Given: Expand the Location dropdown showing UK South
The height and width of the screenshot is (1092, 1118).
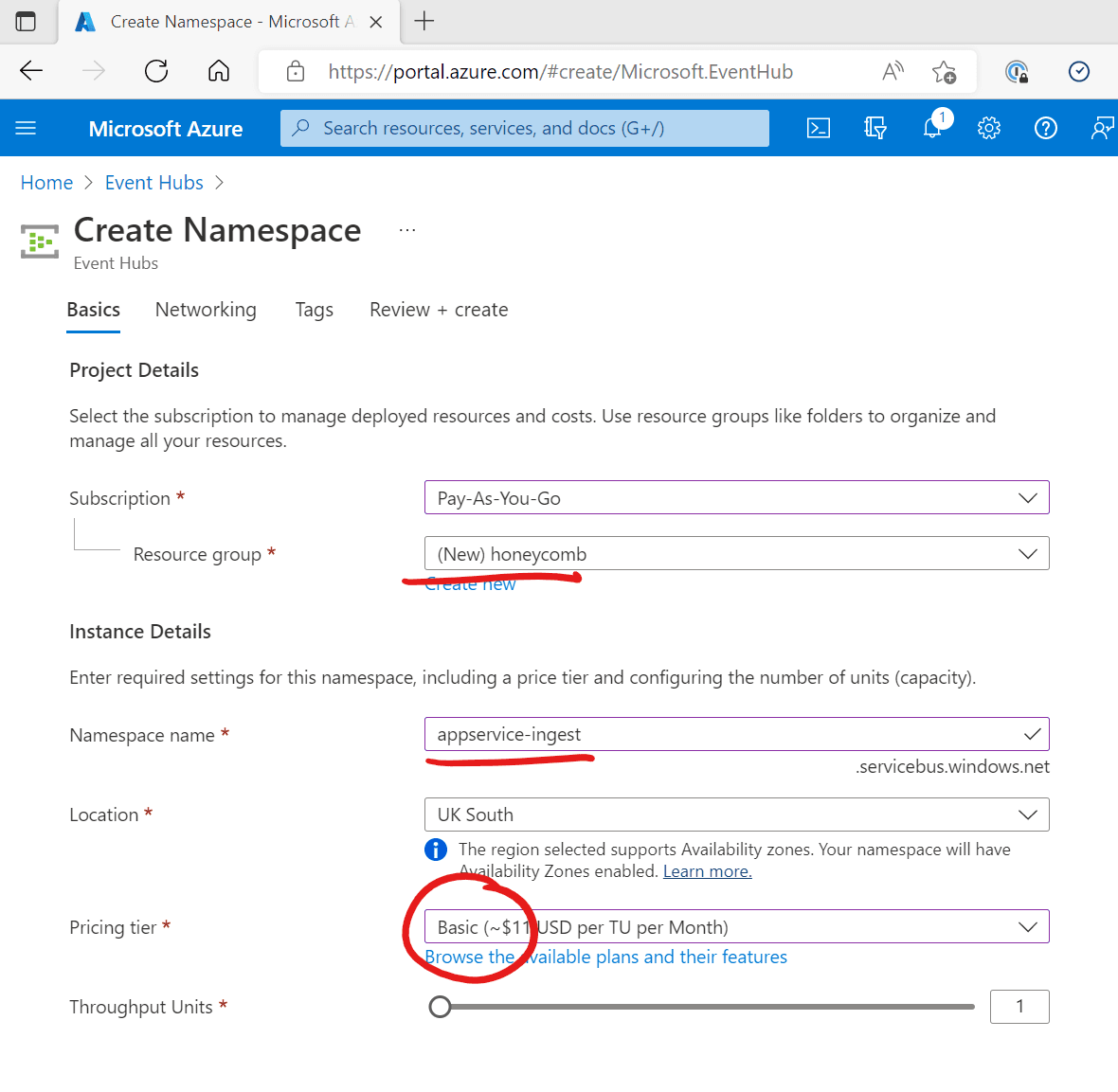Looking at the screenshot, I should 736,815.
